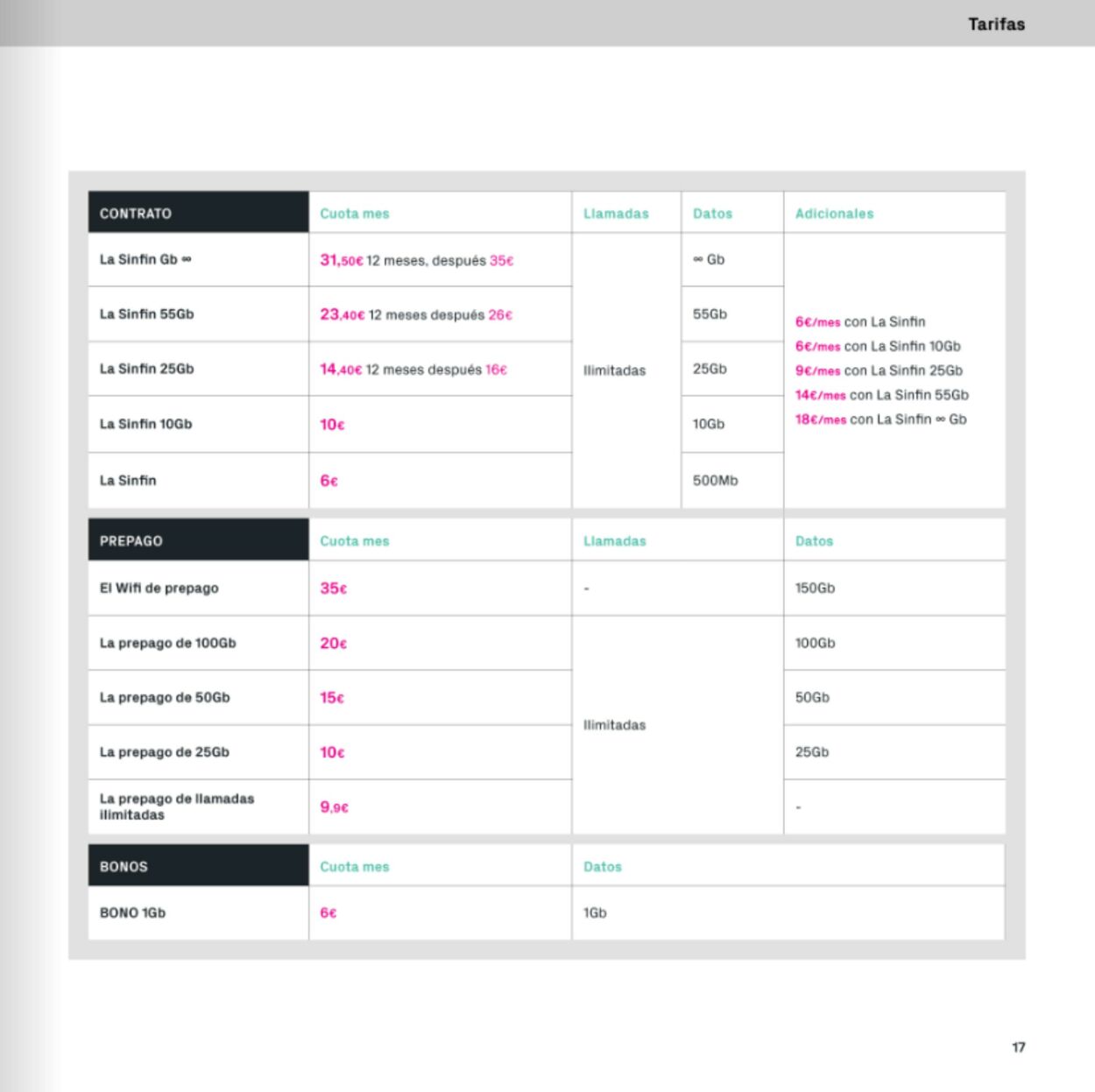Click page number 17
Screen dimensions: 1095x1092
1019,1047
